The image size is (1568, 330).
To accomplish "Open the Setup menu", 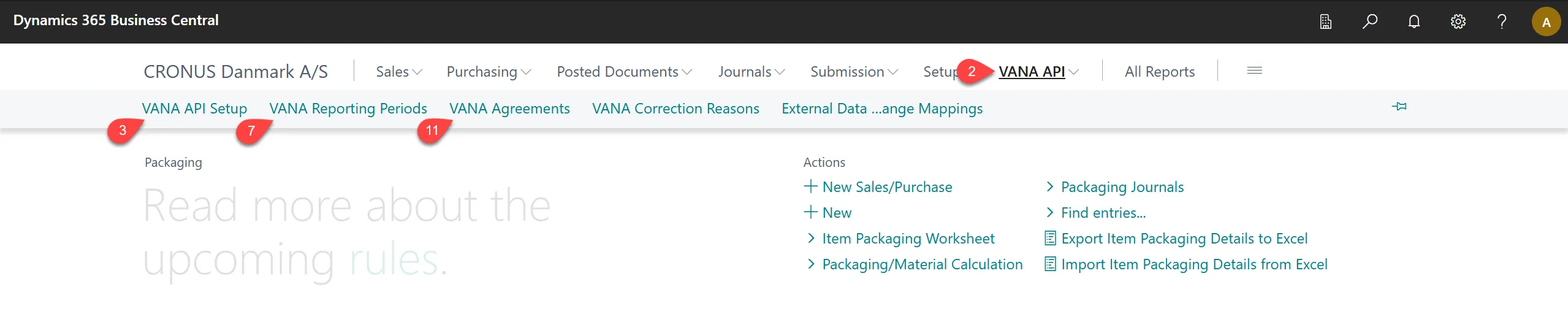I will 940,72.
